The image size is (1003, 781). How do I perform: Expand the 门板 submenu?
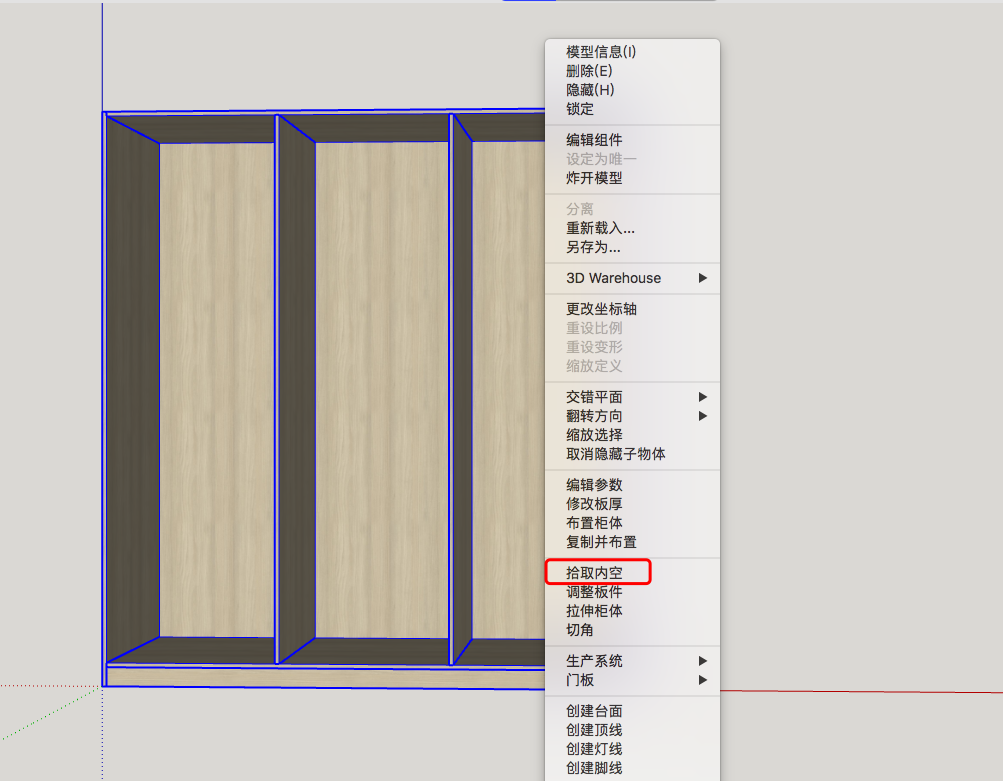(x=580, y=680)
